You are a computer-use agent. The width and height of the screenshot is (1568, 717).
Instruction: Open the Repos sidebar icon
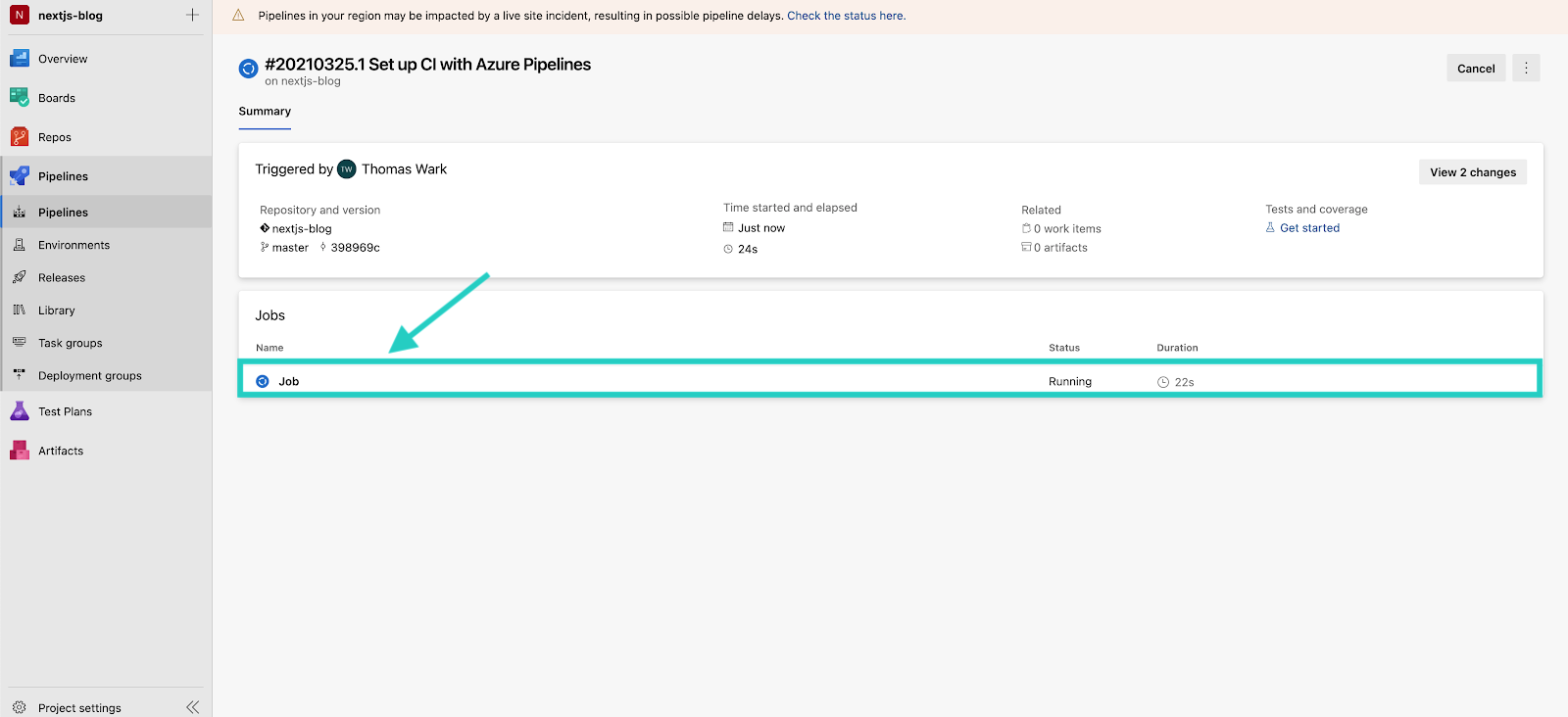[20, 137]
